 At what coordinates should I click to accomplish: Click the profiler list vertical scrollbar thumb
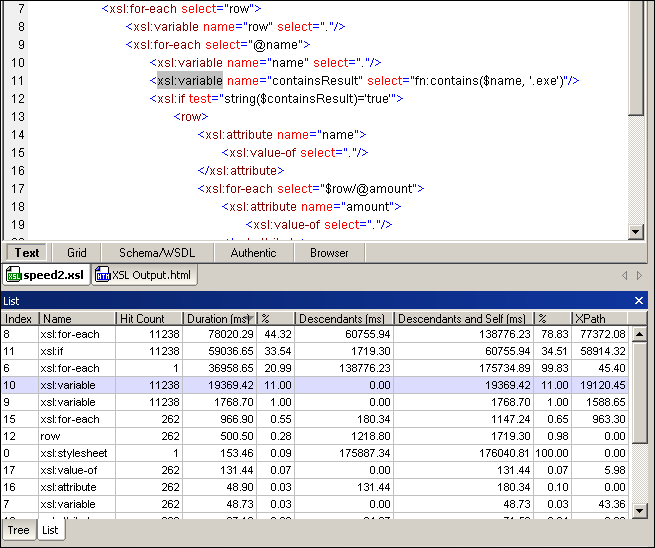pyautogui.click(x=639, y=390)
